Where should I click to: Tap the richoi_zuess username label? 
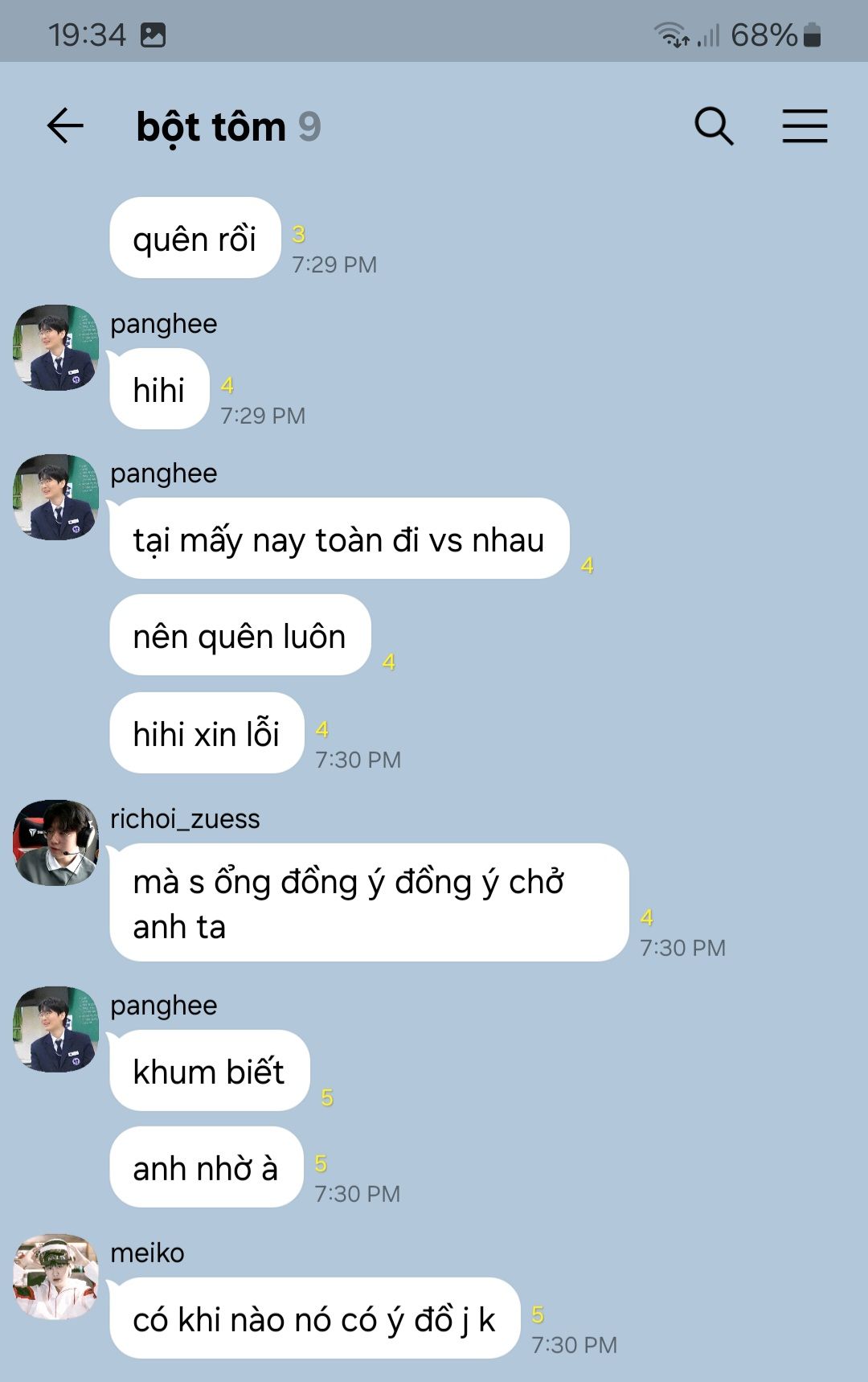pyautogui.click(x=185, y=818)
